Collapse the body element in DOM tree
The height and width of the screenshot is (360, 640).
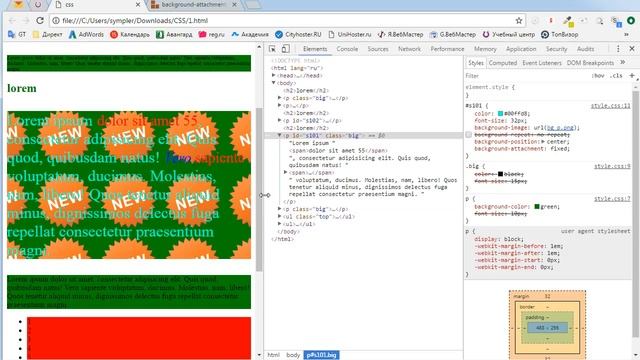tap(274, 83)
